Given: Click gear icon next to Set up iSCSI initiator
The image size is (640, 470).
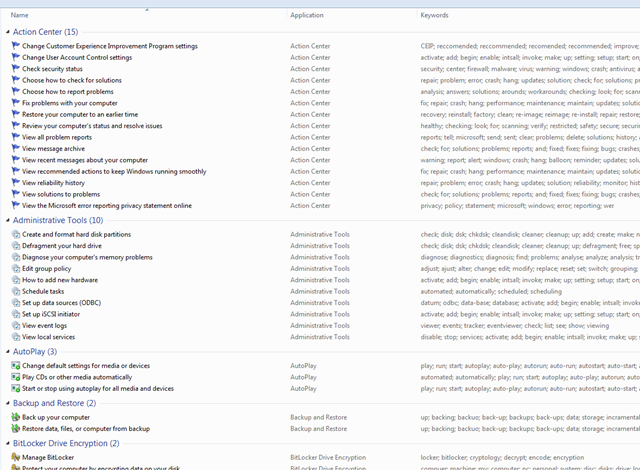Looking at the screenshot, I should pos(16,314).
